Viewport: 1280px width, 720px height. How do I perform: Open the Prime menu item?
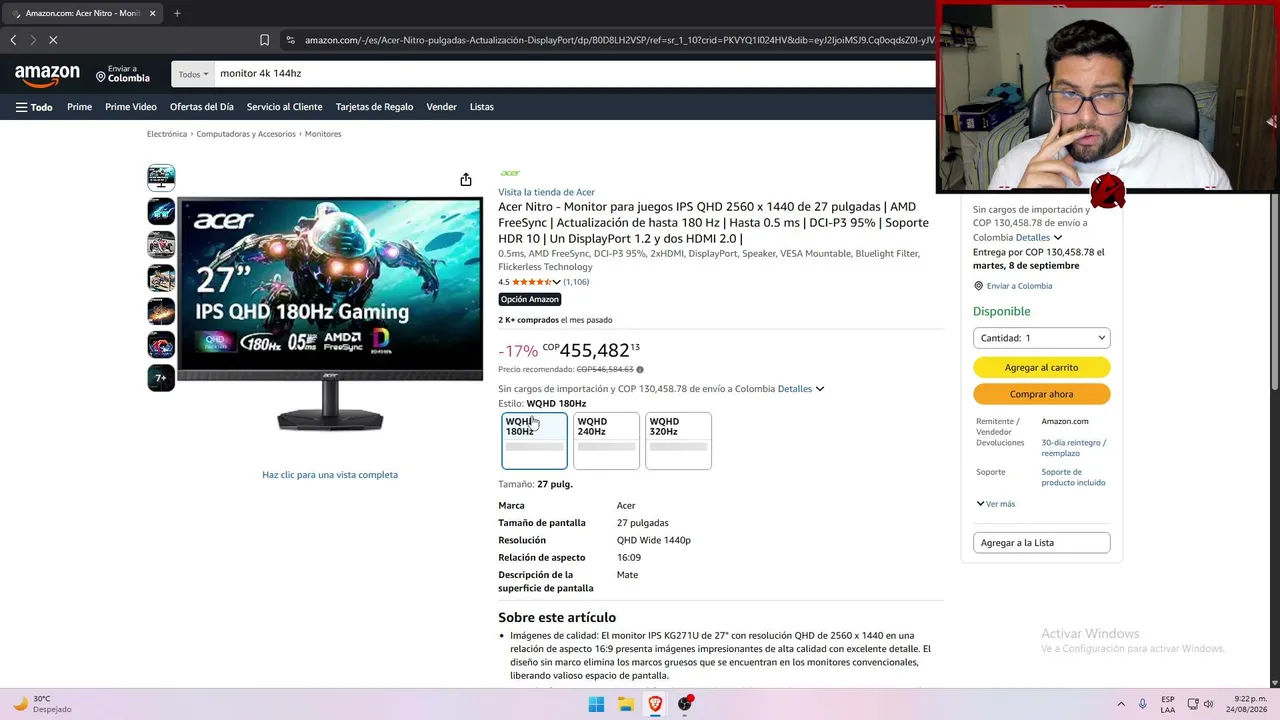coord(79,107)
